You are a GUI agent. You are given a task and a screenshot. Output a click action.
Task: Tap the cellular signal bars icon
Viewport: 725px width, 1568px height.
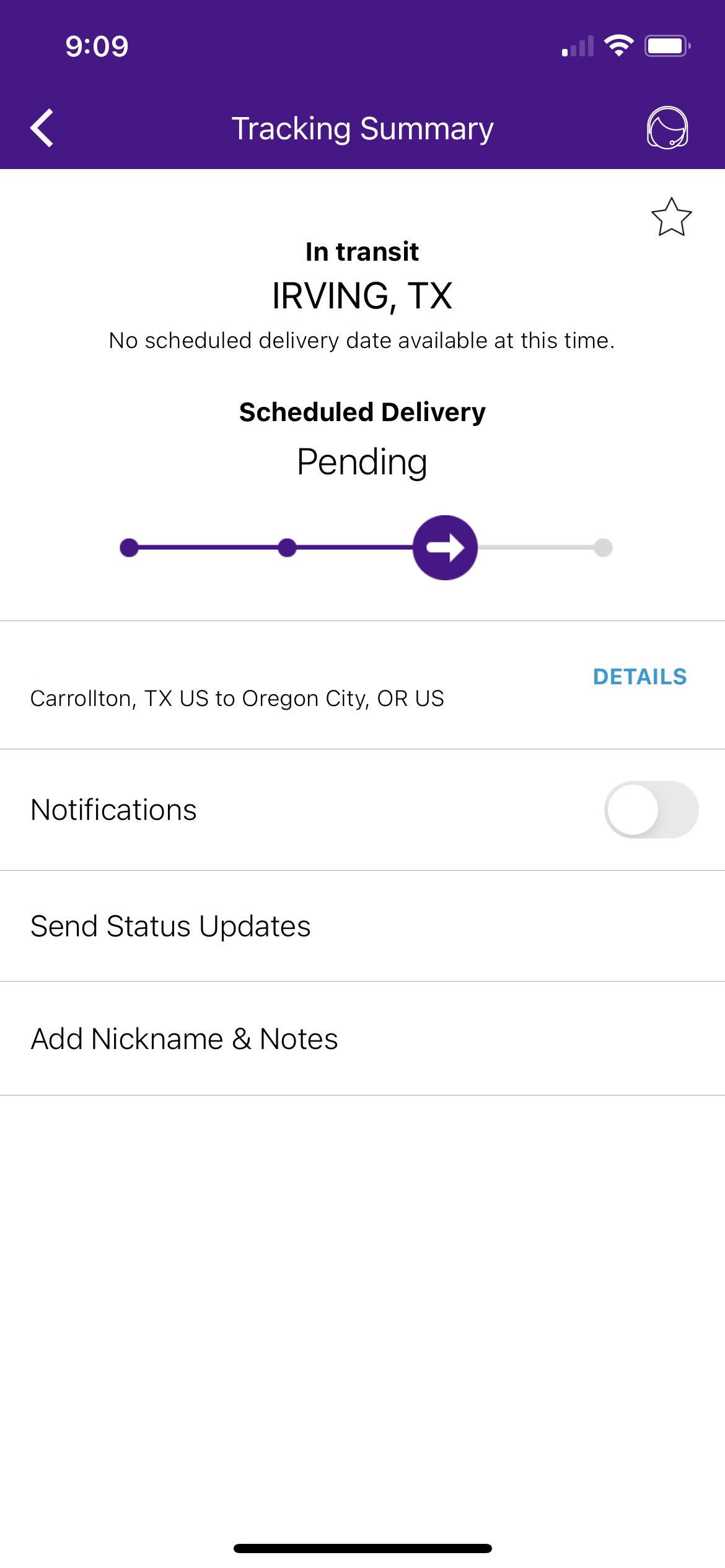[578, 46]
